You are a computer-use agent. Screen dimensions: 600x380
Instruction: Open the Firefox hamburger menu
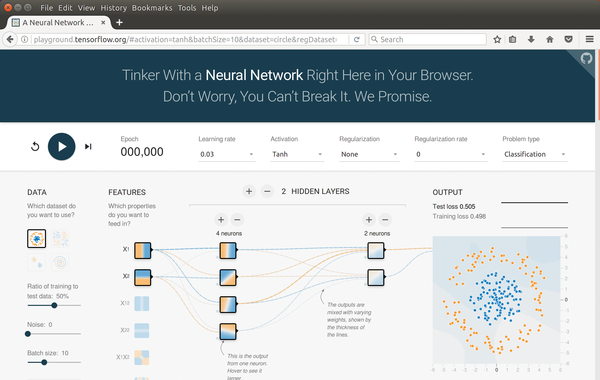coord(589,39)
